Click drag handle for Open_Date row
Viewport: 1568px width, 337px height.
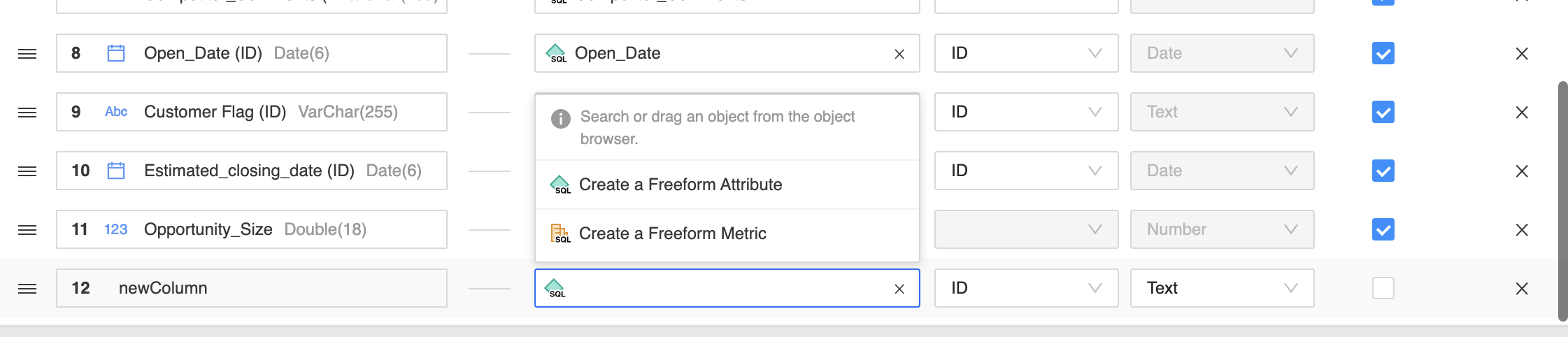pos(27,54)
